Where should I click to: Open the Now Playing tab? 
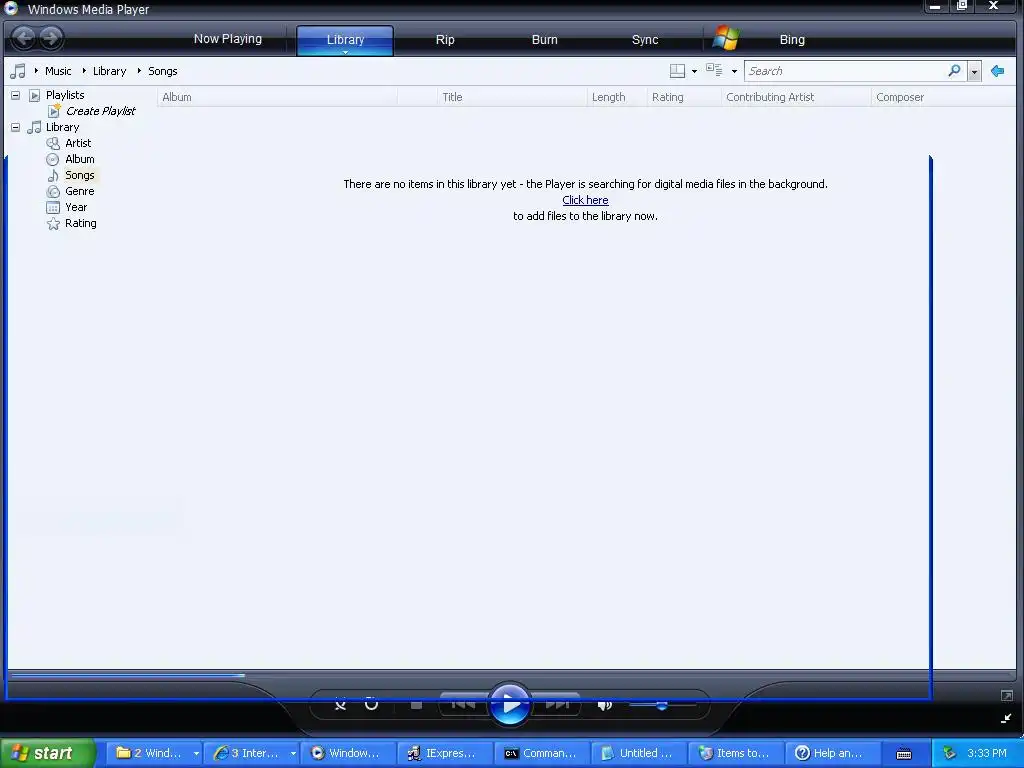coord(228,39)
